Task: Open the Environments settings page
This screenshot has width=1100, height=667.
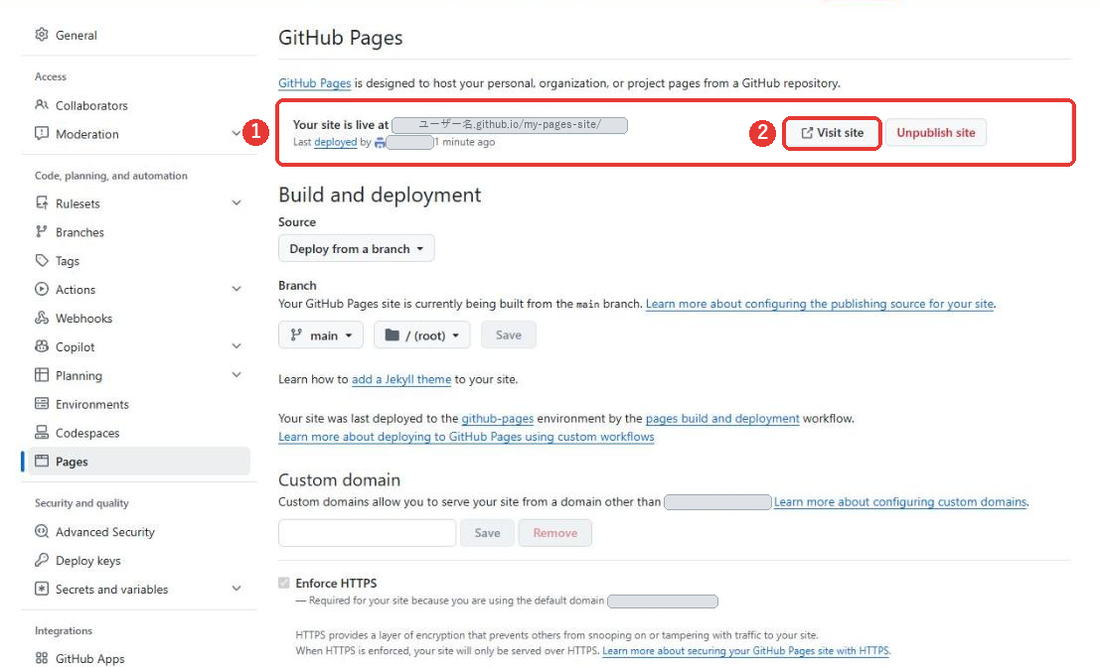Action: click(139, 404)
